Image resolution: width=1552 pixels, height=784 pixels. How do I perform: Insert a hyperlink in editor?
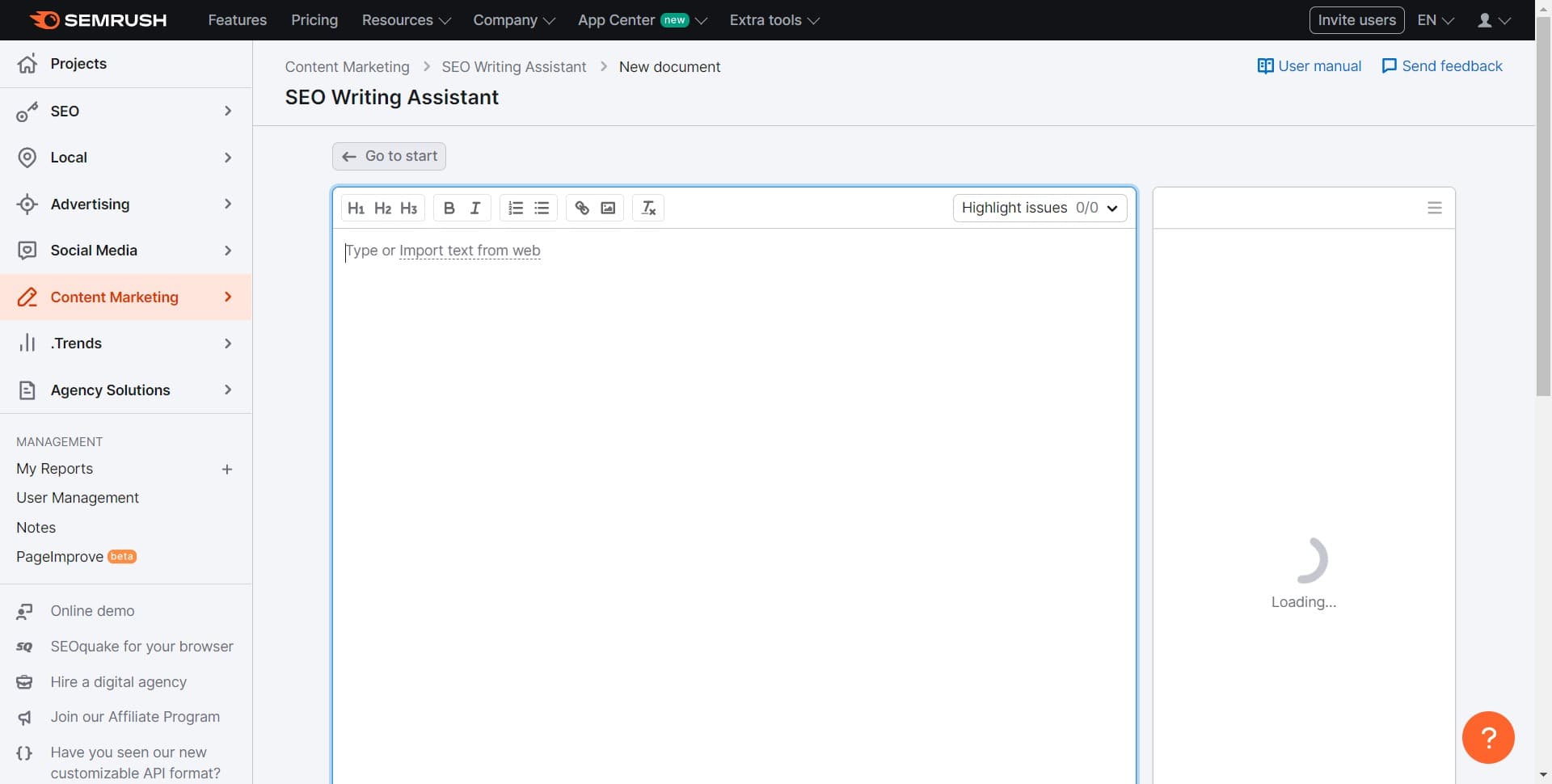(582, 209)
